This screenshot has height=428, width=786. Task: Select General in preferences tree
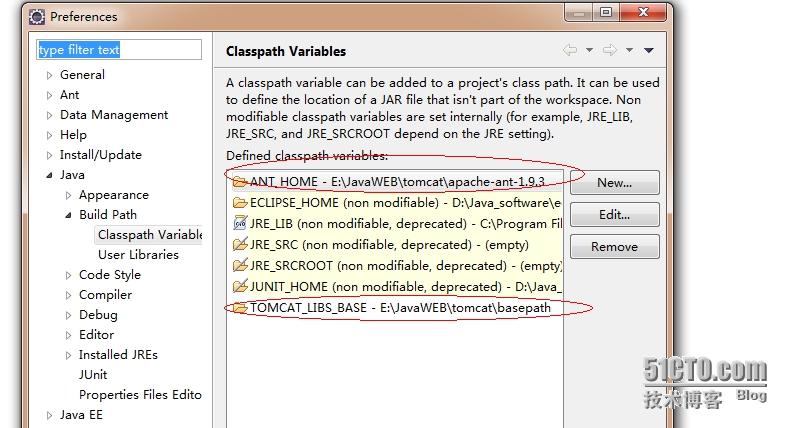82,75
